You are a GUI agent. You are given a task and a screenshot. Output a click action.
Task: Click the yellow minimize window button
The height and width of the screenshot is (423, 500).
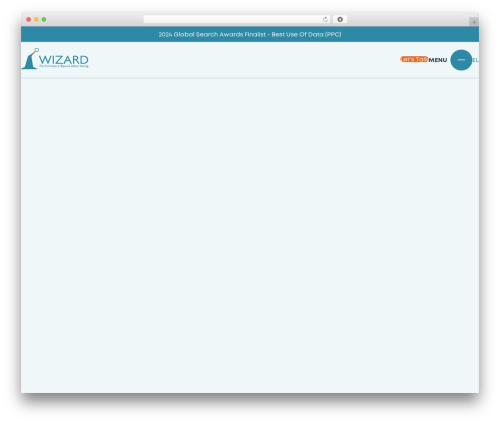click(36, 19)
